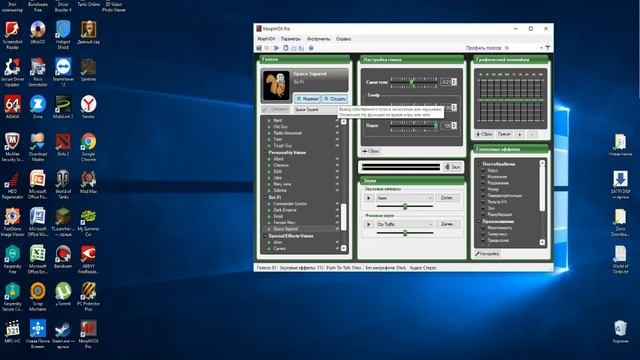Image resolution: width=640 pixels, height=360 pixels.
Task: Open the third menu in the MorphVOX menu bar
Action: (x=318, y=39)
